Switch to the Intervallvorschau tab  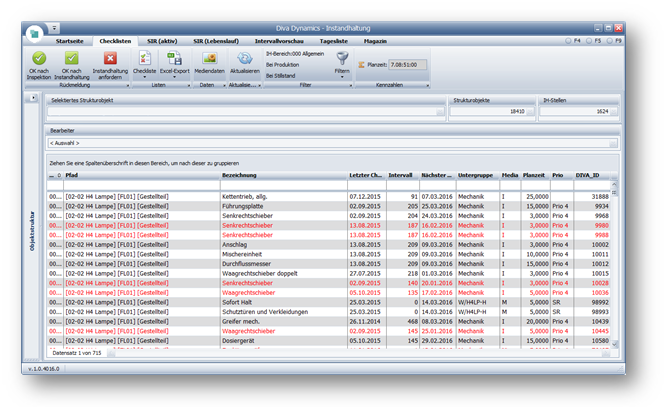[x=281, y=41]
